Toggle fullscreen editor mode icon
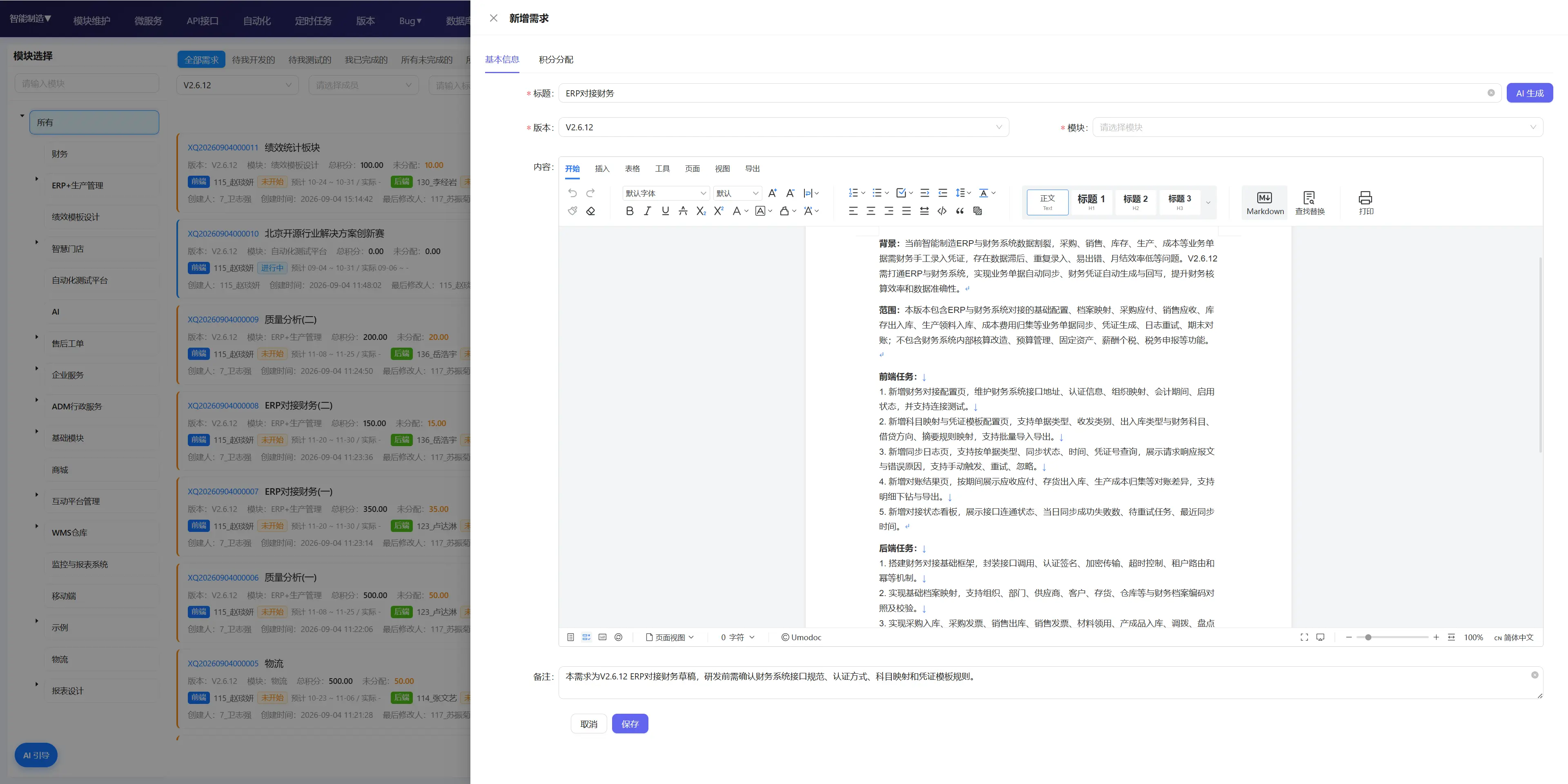 tap(1304, 637)
